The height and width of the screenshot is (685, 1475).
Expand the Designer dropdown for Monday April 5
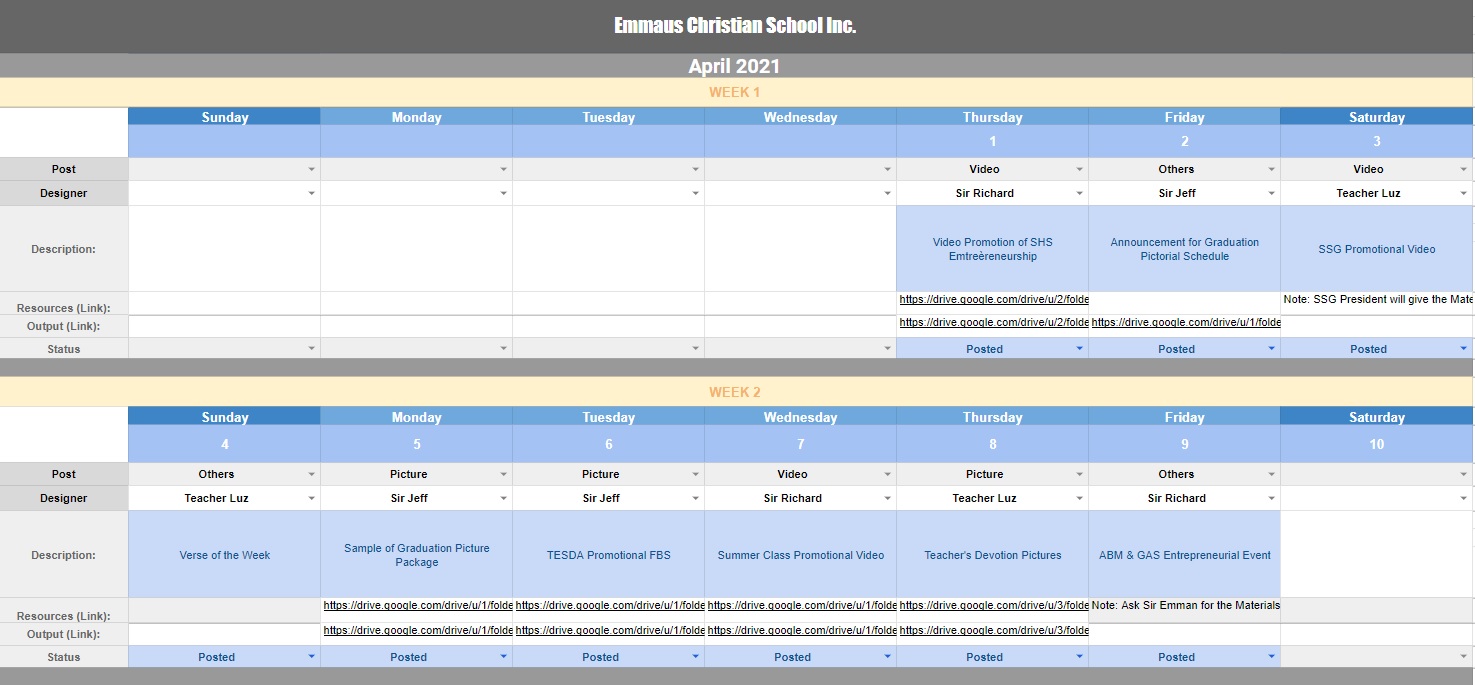pos(503,498)
